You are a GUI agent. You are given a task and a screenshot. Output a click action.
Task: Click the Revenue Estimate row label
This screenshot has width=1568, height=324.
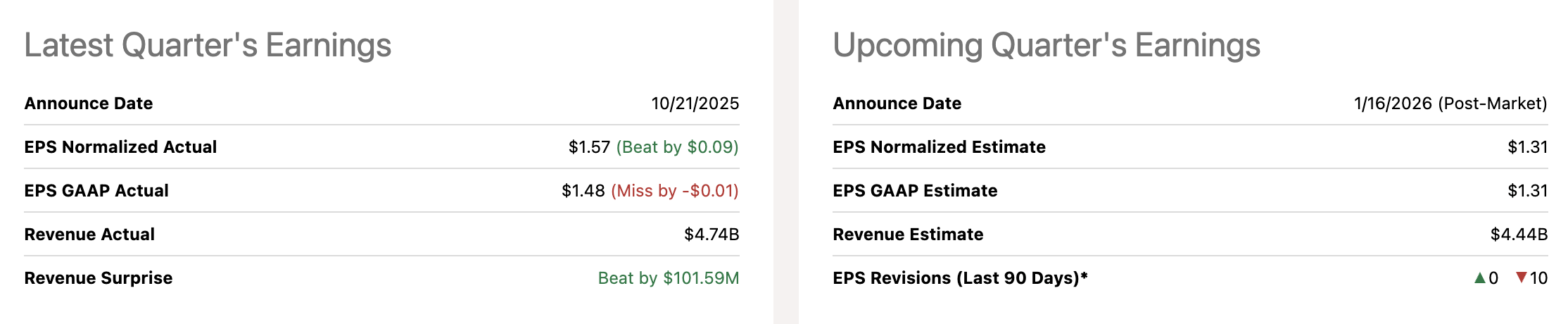(908, 235)
